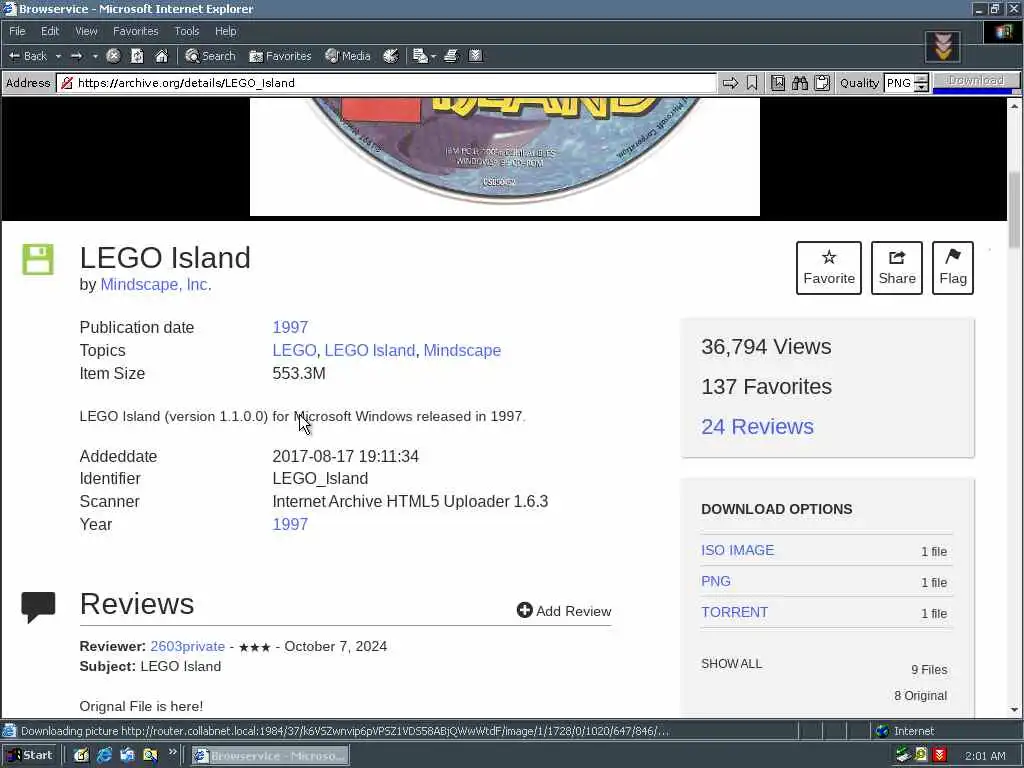This screenshot has width=1024, height=768.
Task: Open the Tools menu
Action: click(x=187, y=31)
